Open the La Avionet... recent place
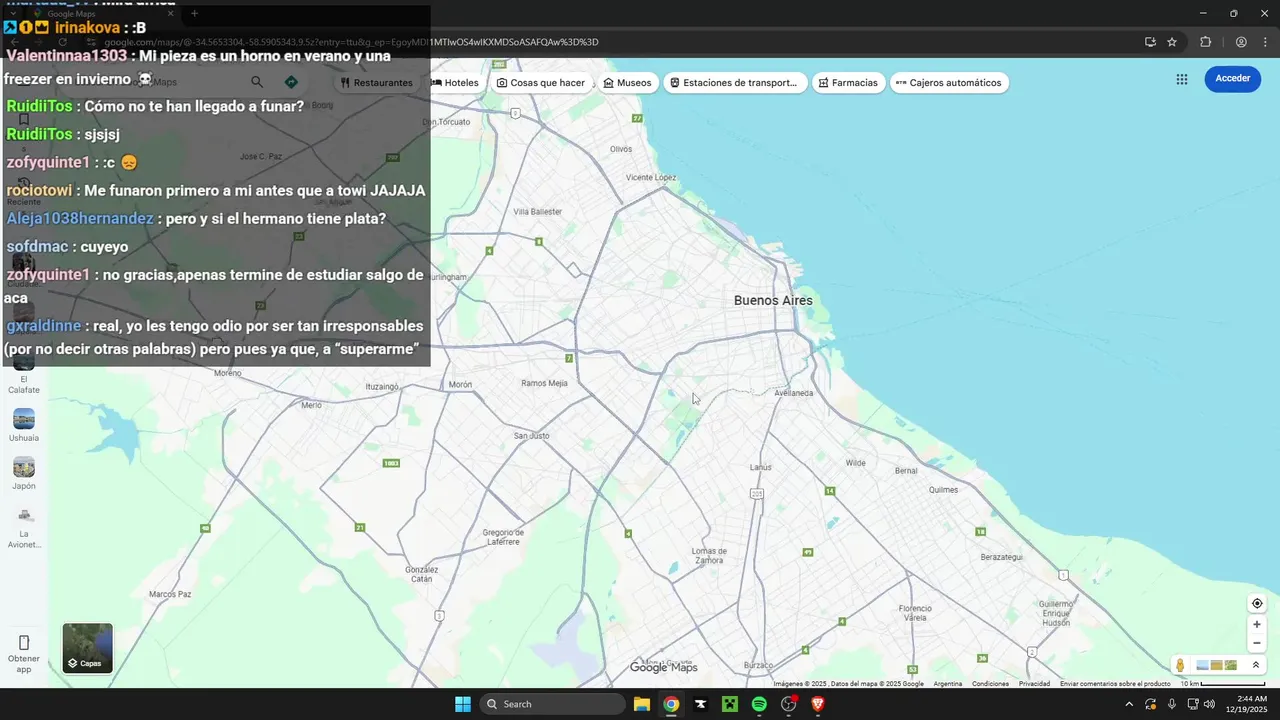This screenshot has height=720, width=1280. tap(24, 528)
